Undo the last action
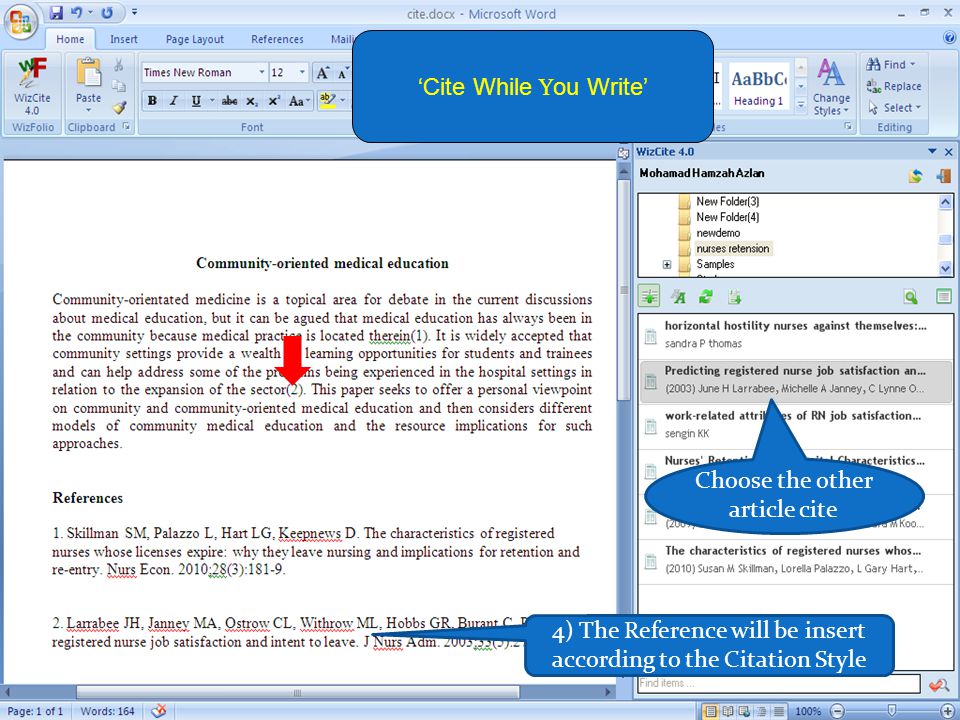This screenshot has height=720, width=960. pos(77,12)
